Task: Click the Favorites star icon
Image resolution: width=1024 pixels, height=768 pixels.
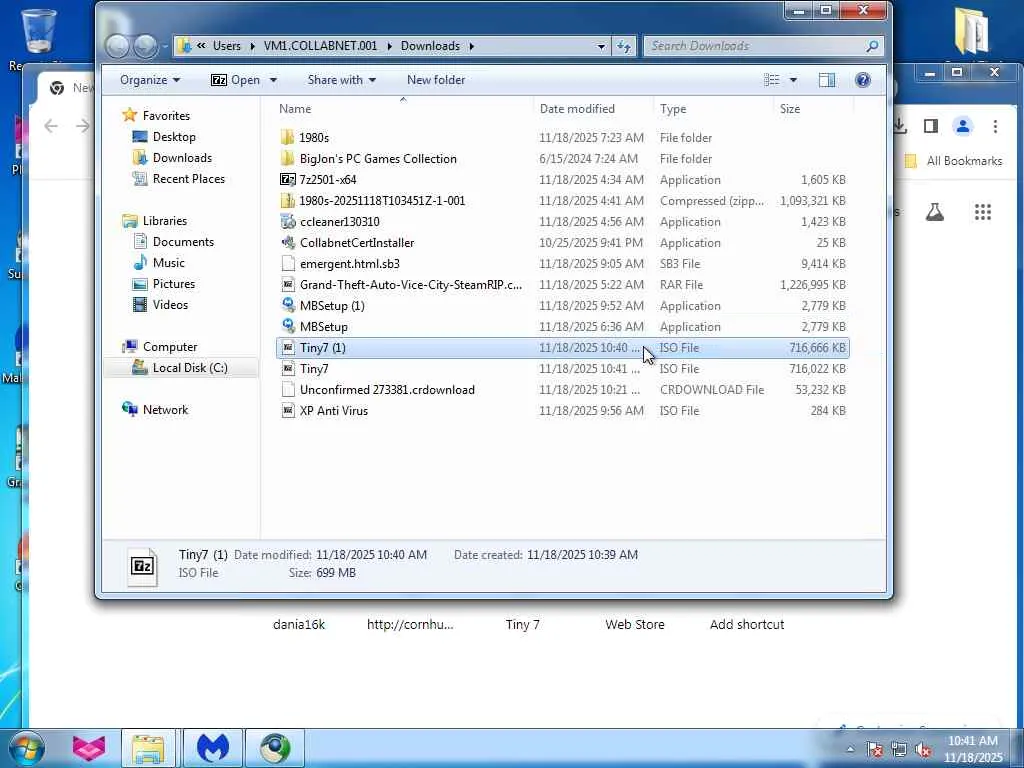Action: [130, 115]
